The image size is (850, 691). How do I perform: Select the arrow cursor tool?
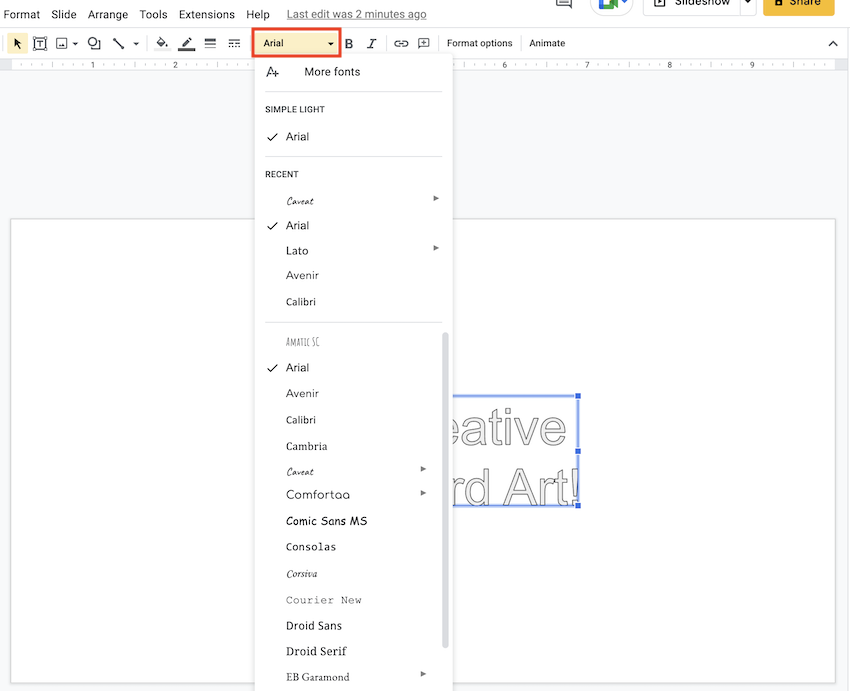18,43
